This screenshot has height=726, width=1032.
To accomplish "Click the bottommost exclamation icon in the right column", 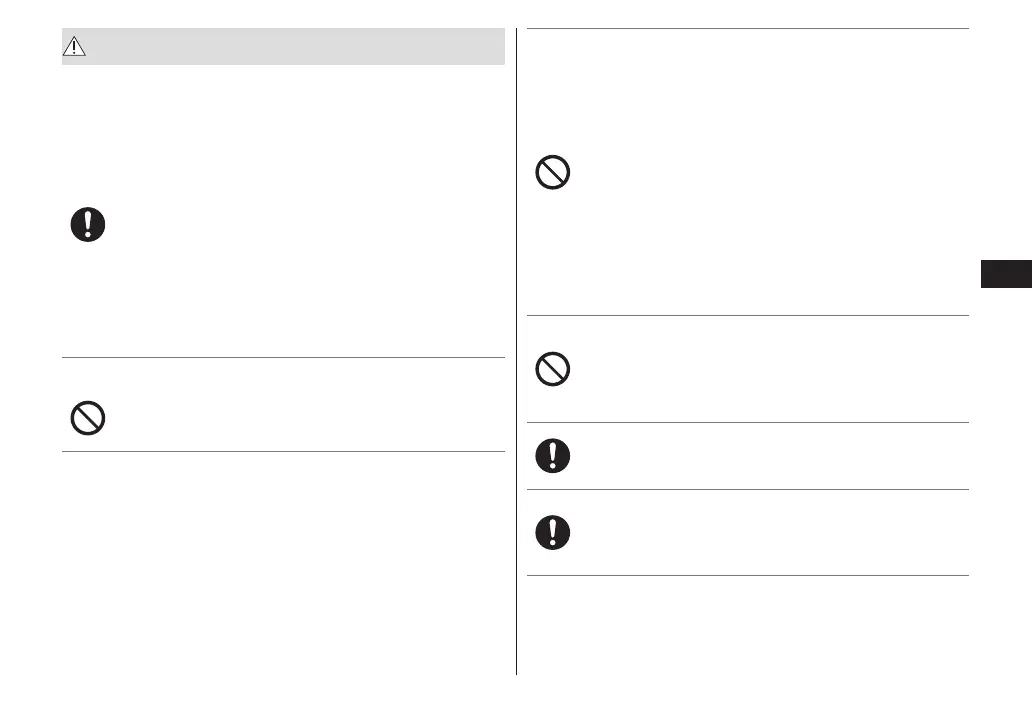I will tap(553, 532).
